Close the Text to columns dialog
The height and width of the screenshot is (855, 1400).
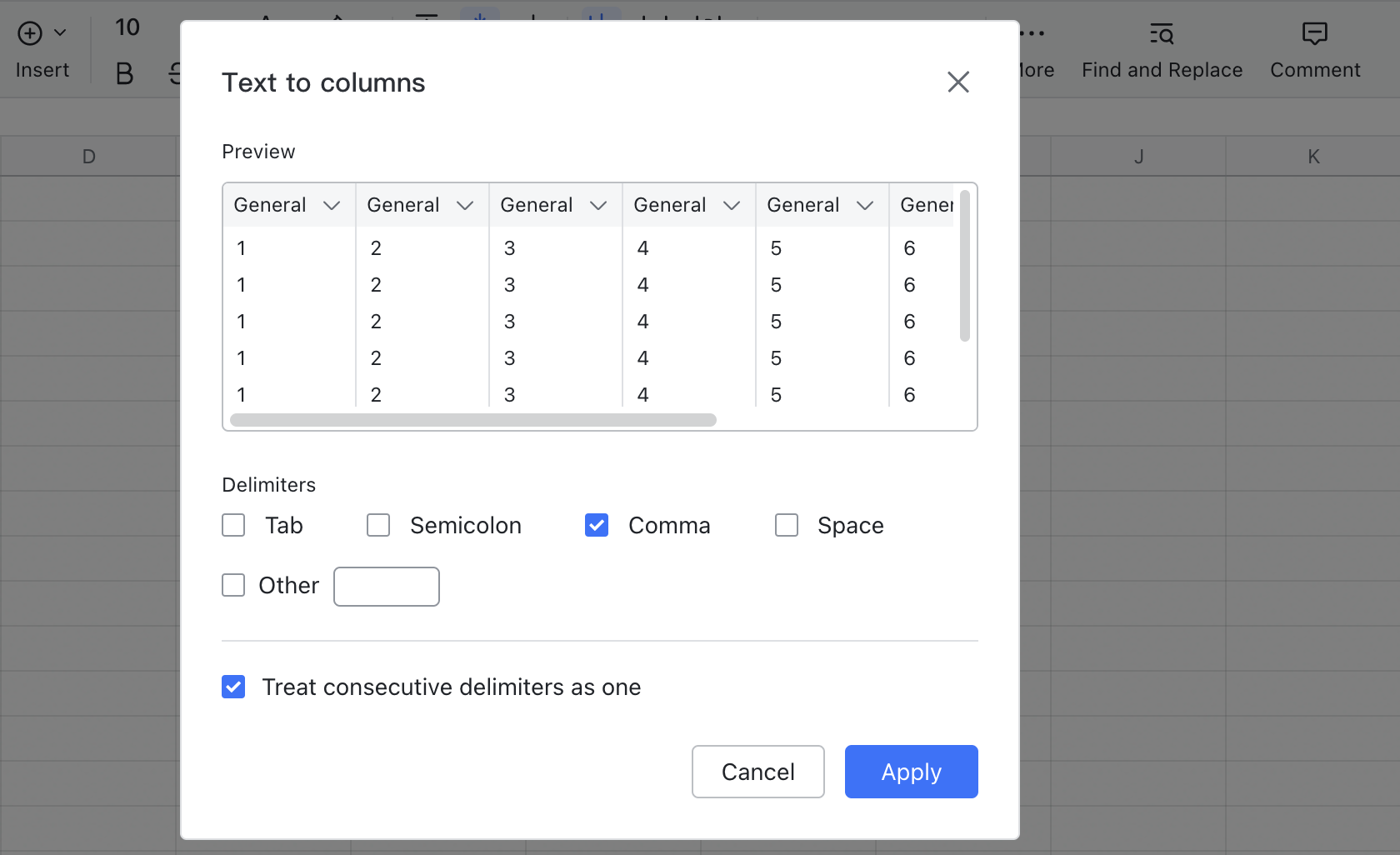point(957,82)
